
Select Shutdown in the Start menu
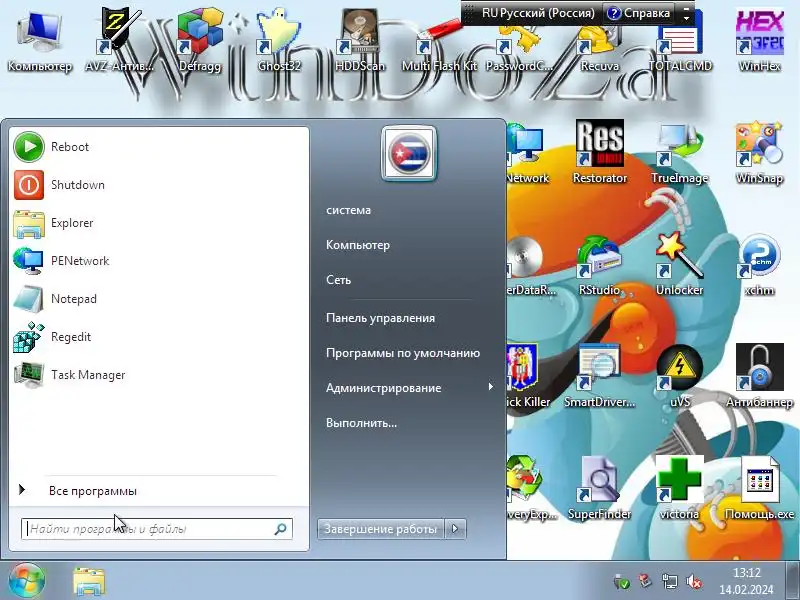coord(159,185)
